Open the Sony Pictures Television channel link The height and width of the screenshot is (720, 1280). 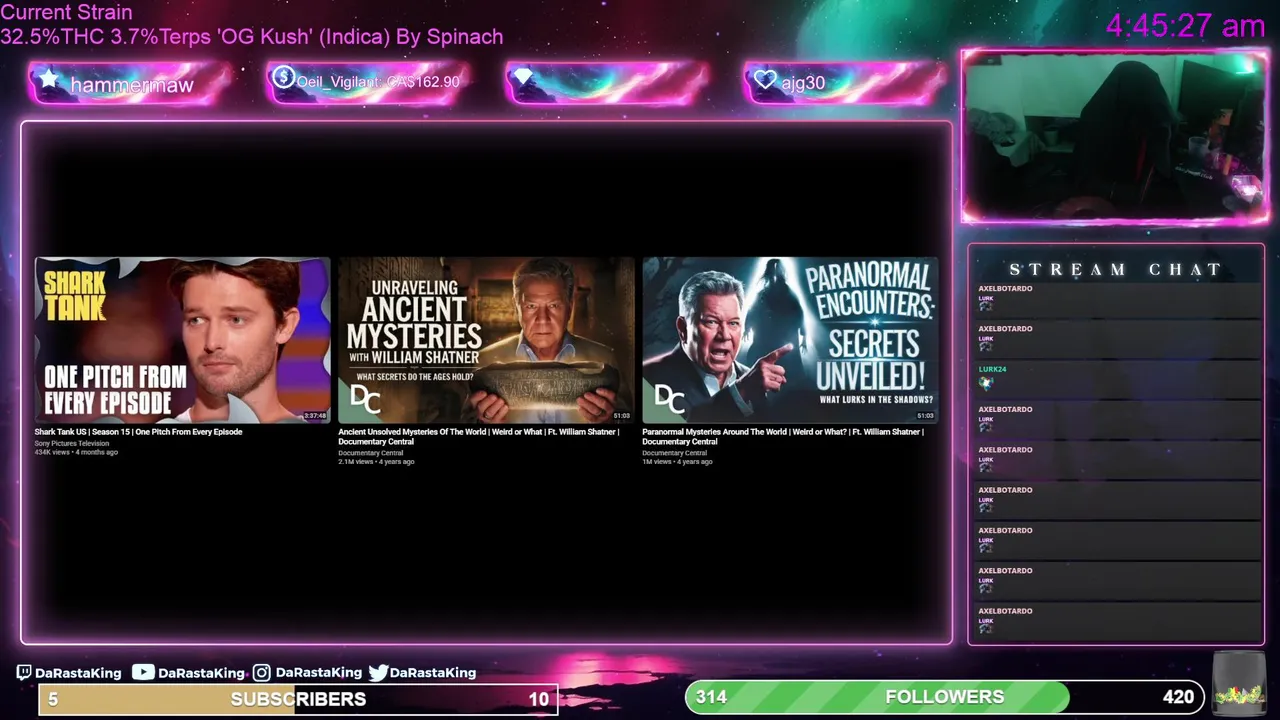(x=72, y=443)
